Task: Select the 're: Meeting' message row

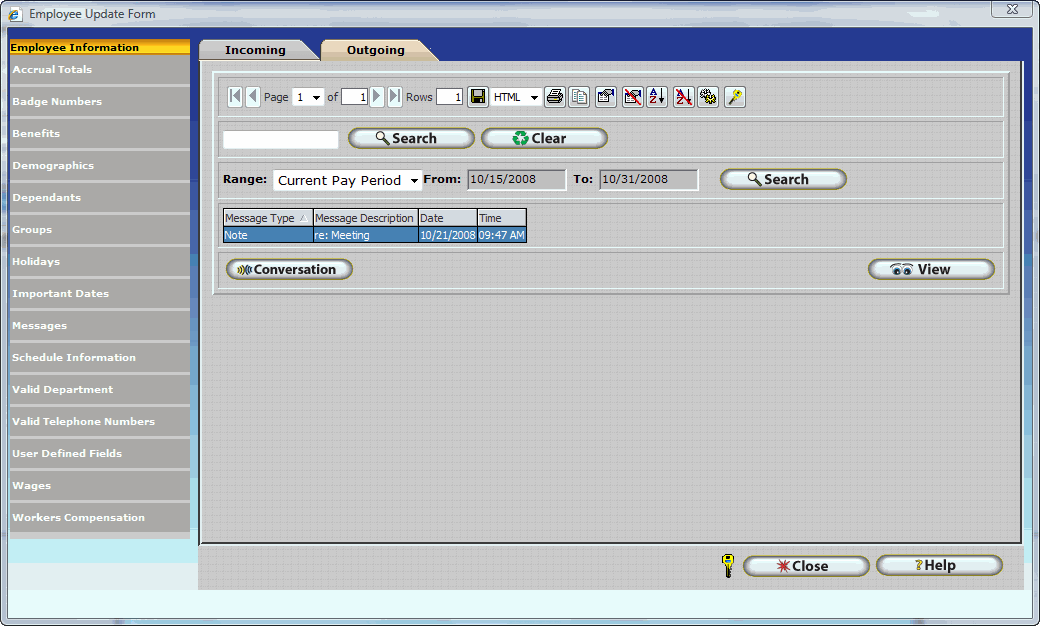Action: pos(365,235)
